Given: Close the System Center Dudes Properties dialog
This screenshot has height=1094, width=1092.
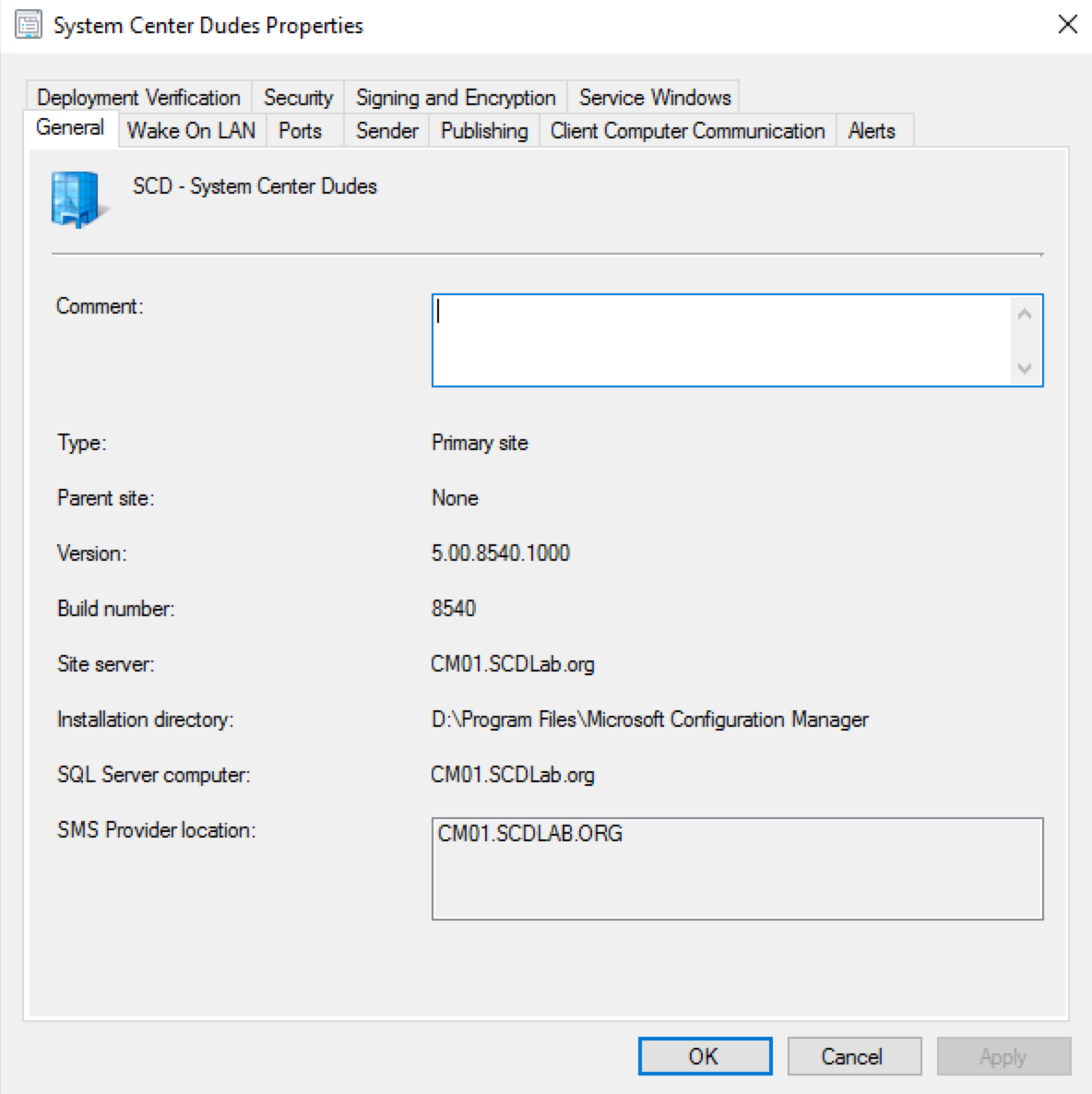Looking at the screenshot, I should point(1067,24).
